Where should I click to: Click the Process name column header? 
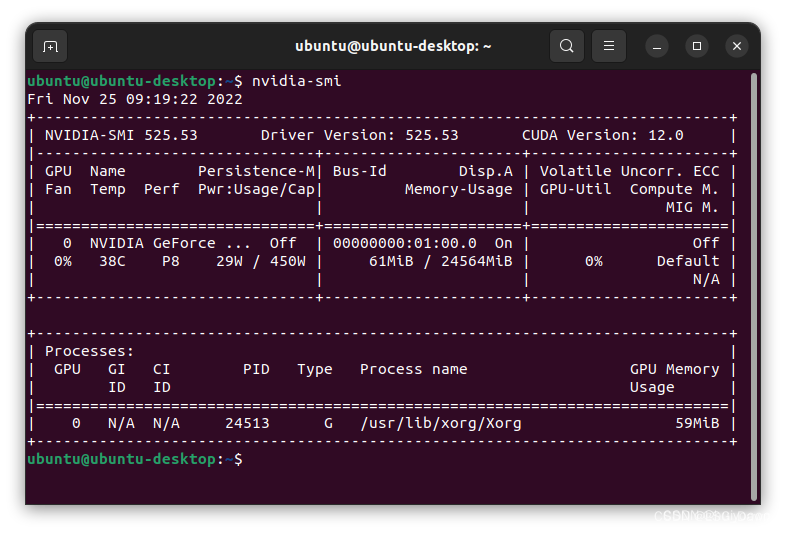point(414,370)
